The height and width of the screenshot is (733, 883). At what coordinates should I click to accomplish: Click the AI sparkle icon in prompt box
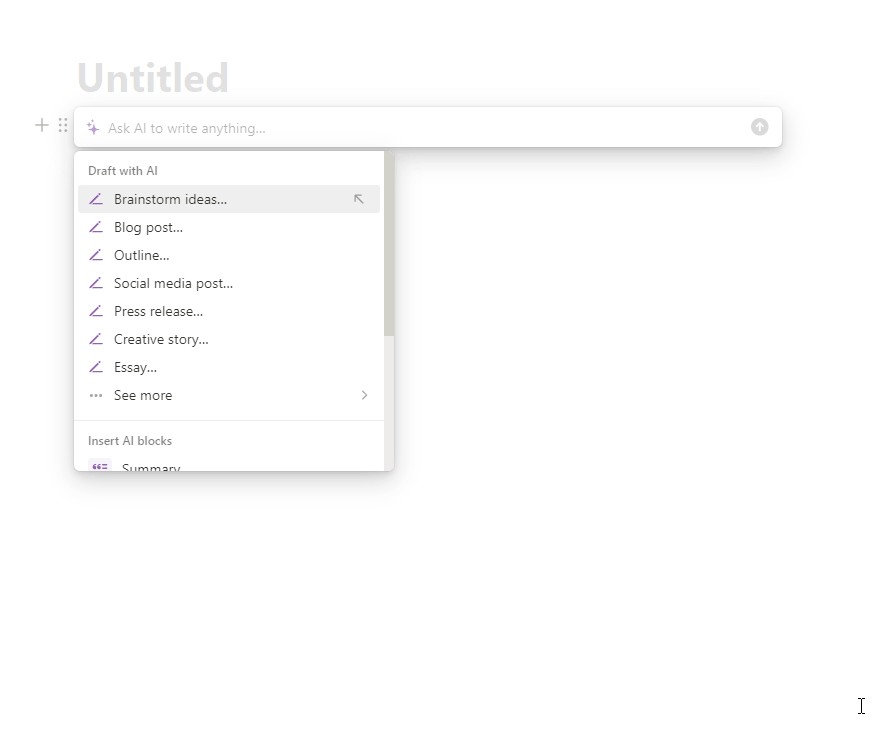pos(93,128)
